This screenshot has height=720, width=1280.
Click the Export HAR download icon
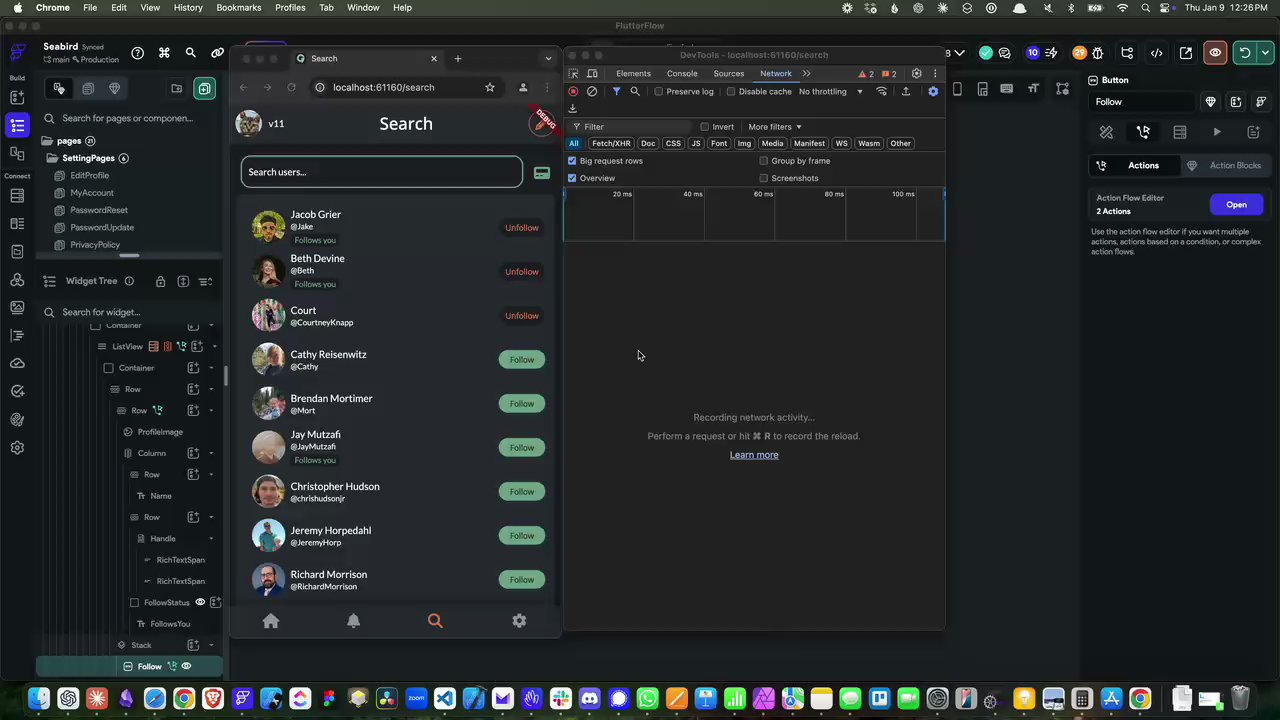[x=573, y=108]
